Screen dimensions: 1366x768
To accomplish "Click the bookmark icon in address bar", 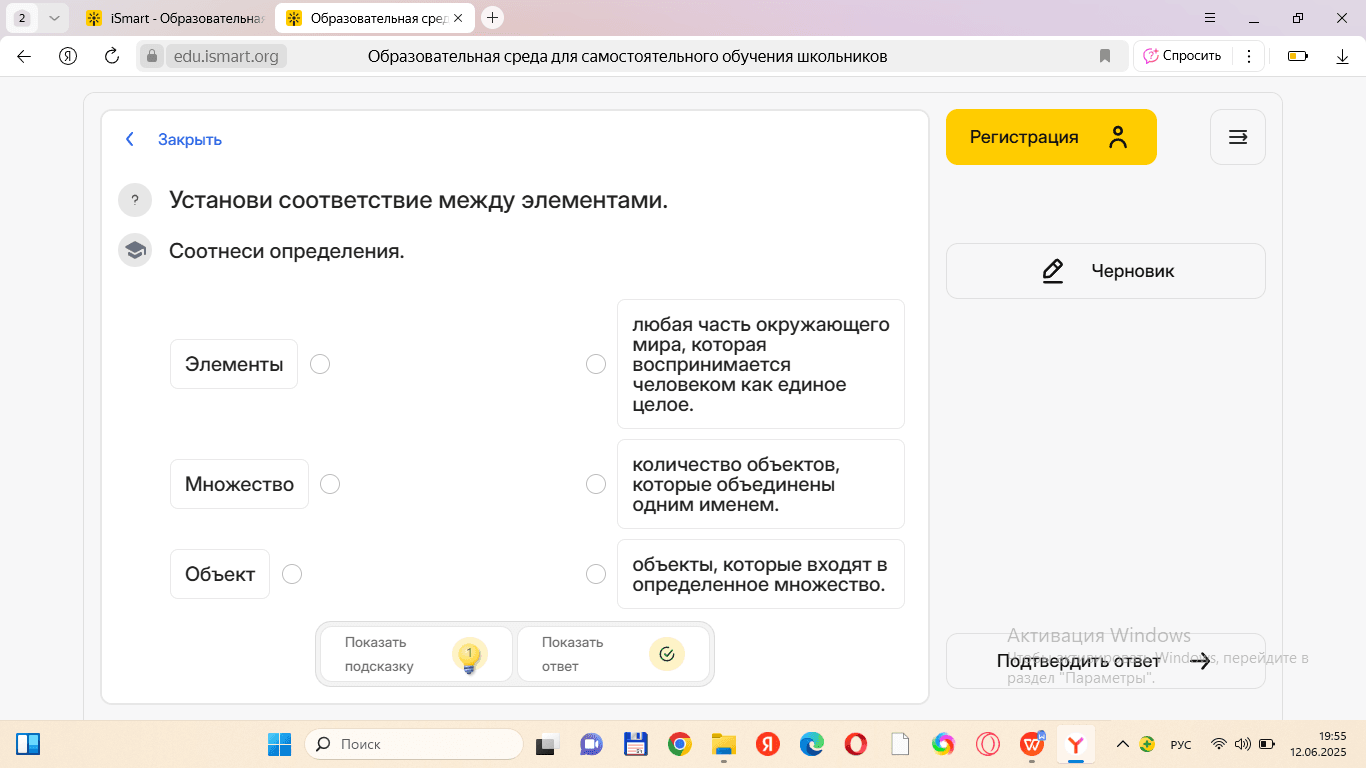I will click(x=1105, y=56).
